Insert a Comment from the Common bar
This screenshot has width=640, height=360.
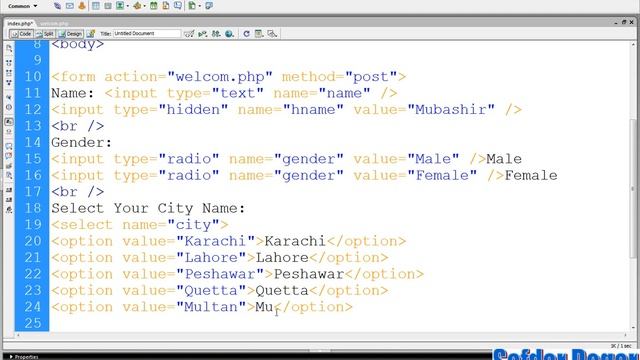coord(178,6)
